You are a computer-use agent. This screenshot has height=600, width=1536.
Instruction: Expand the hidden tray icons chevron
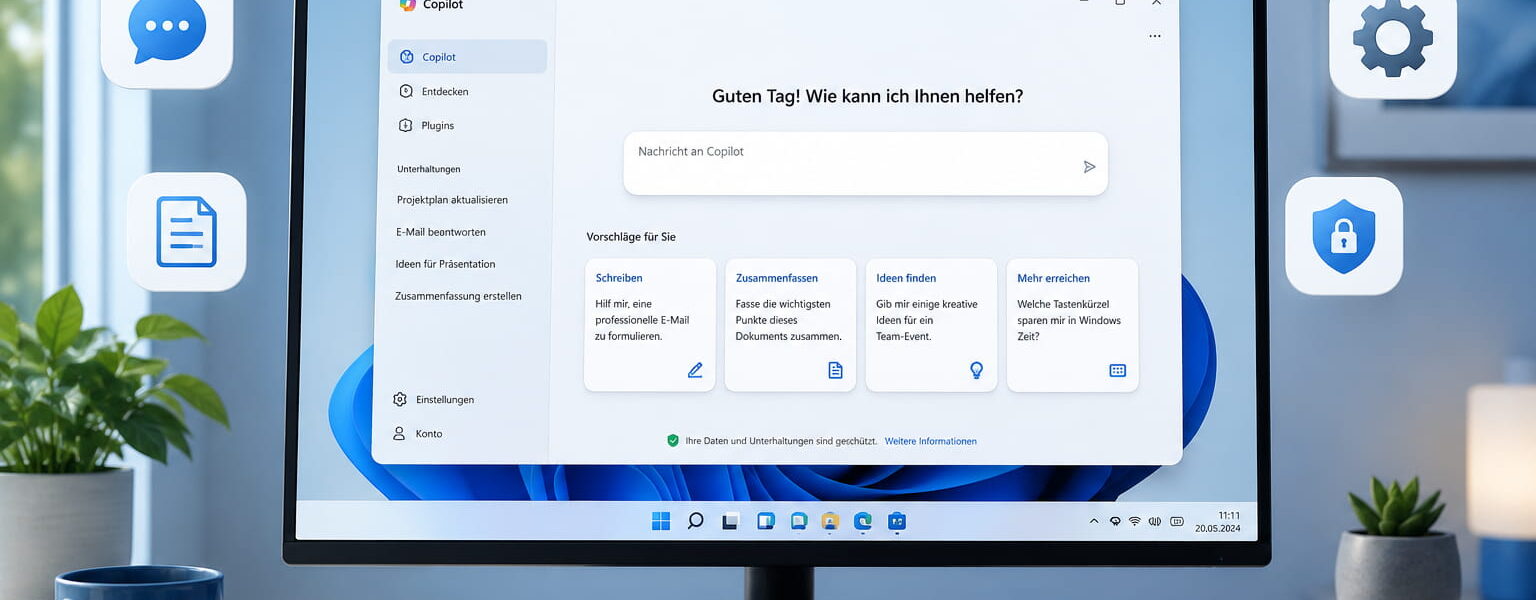click(1094, 521)
